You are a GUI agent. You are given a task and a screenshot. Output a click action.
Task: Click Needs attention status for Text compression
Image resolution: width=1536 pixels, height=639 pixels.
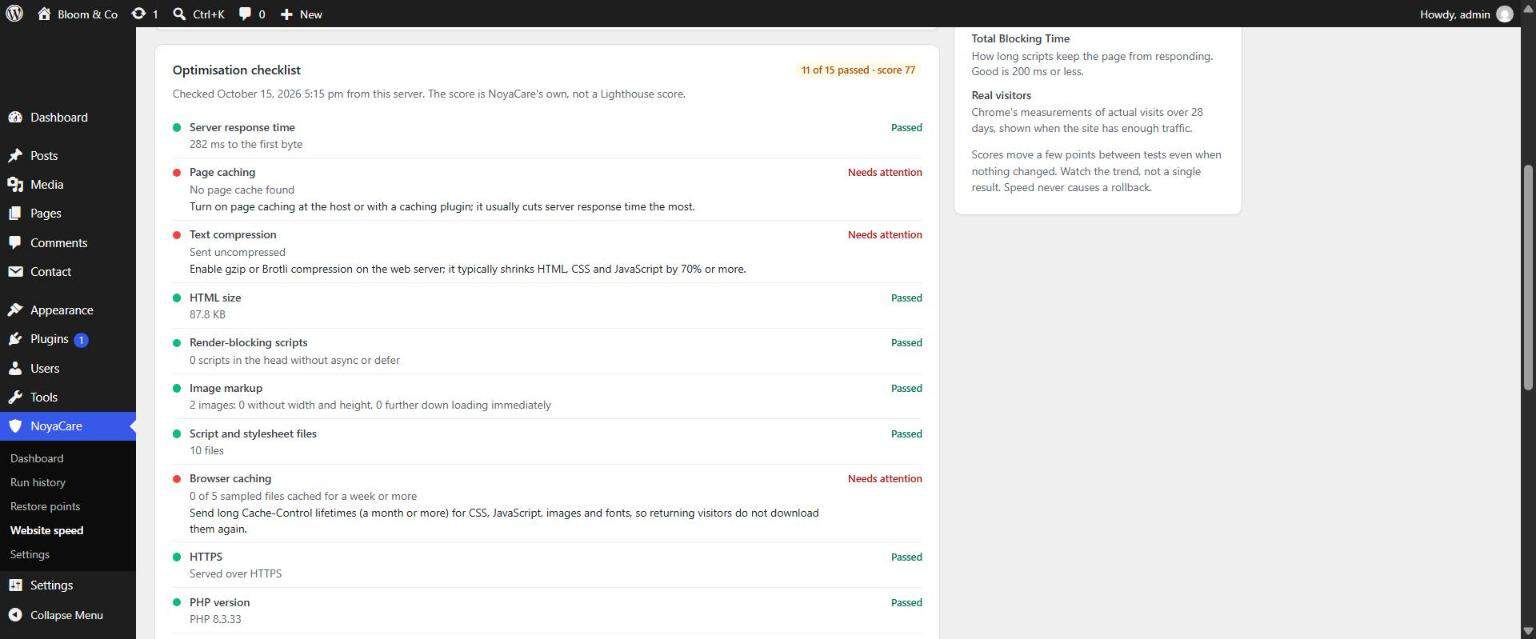tap(885, 234)
